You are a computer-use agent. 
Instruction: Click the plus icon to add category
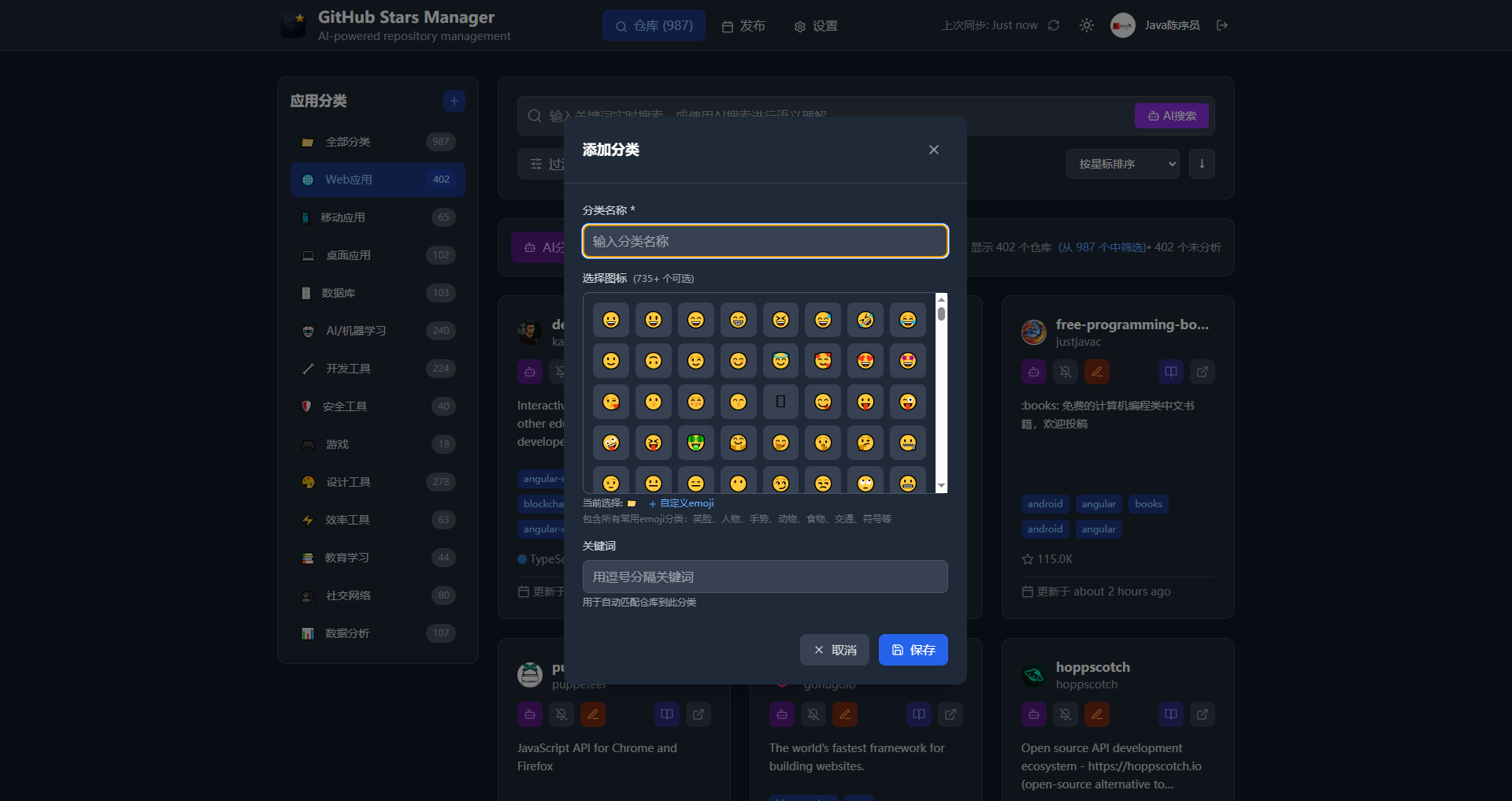point(454,101)
